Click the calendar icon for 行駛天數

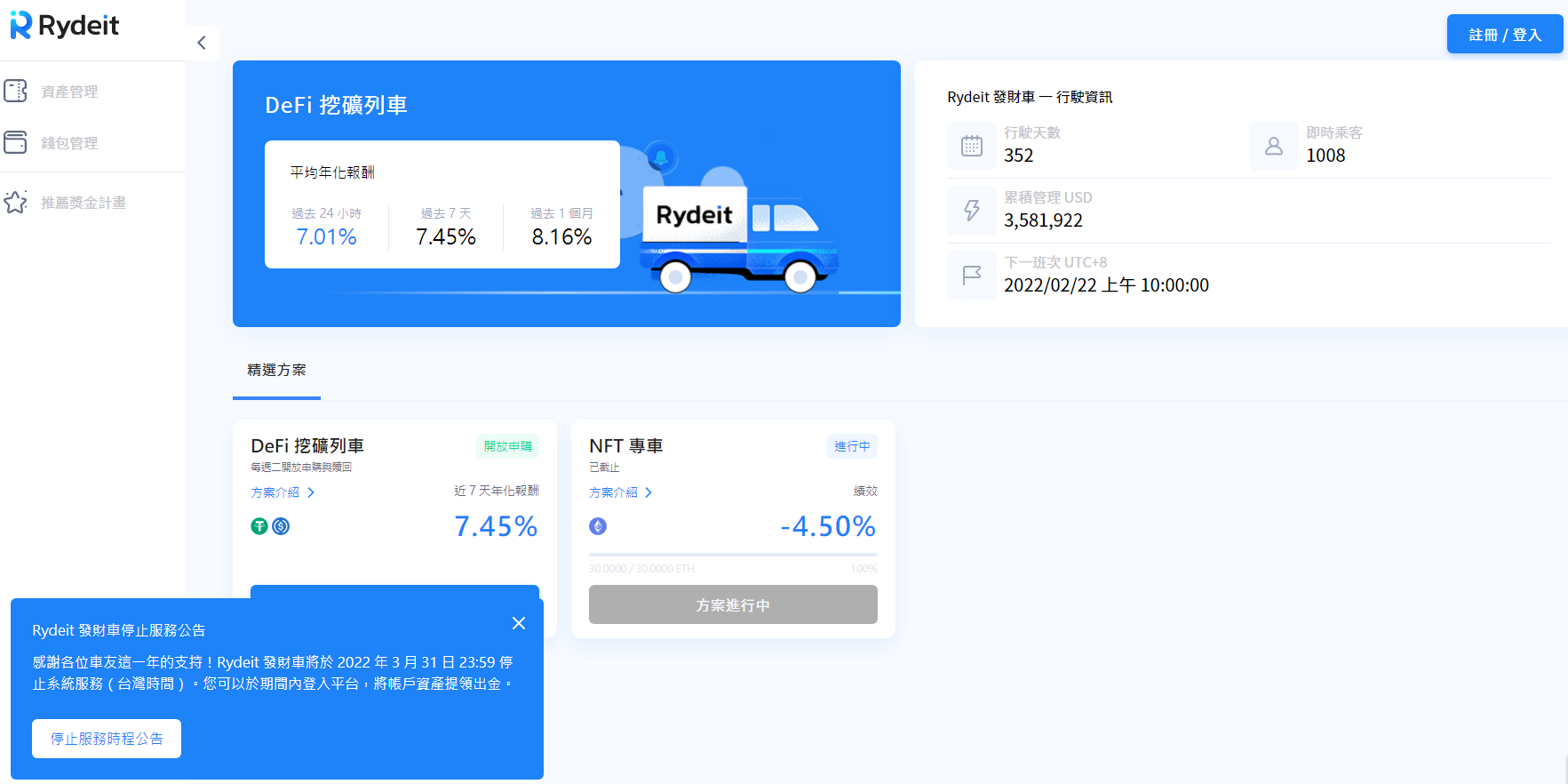[972, 146]
